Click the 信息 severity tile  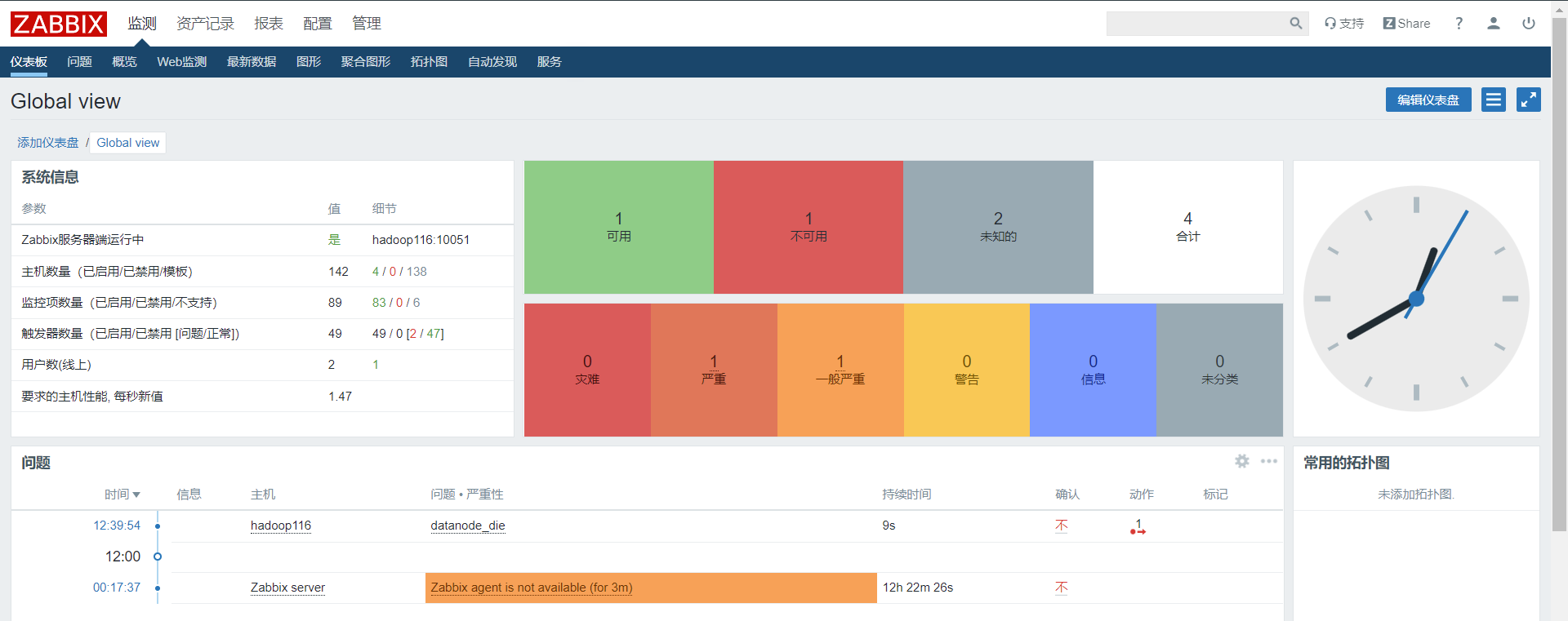tap(1093, 370)
